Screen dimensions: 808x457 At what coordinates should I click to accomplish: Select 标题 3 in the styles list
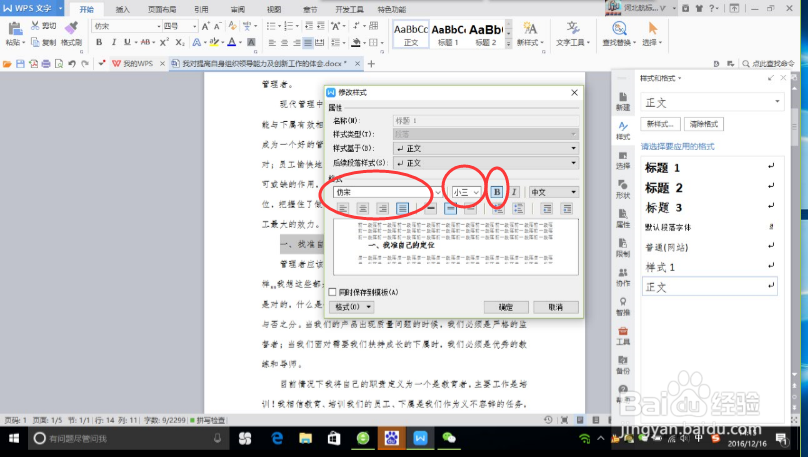pos(710,208)
